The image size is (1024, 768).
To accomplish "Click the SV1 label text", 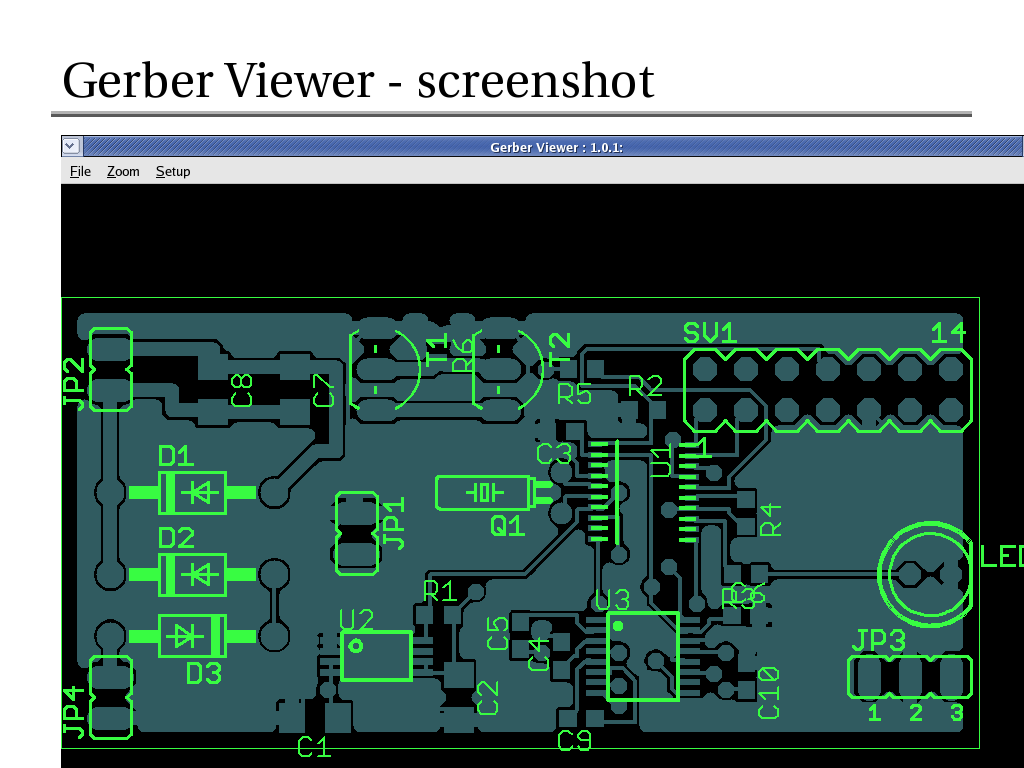I will tap(710, 333).
